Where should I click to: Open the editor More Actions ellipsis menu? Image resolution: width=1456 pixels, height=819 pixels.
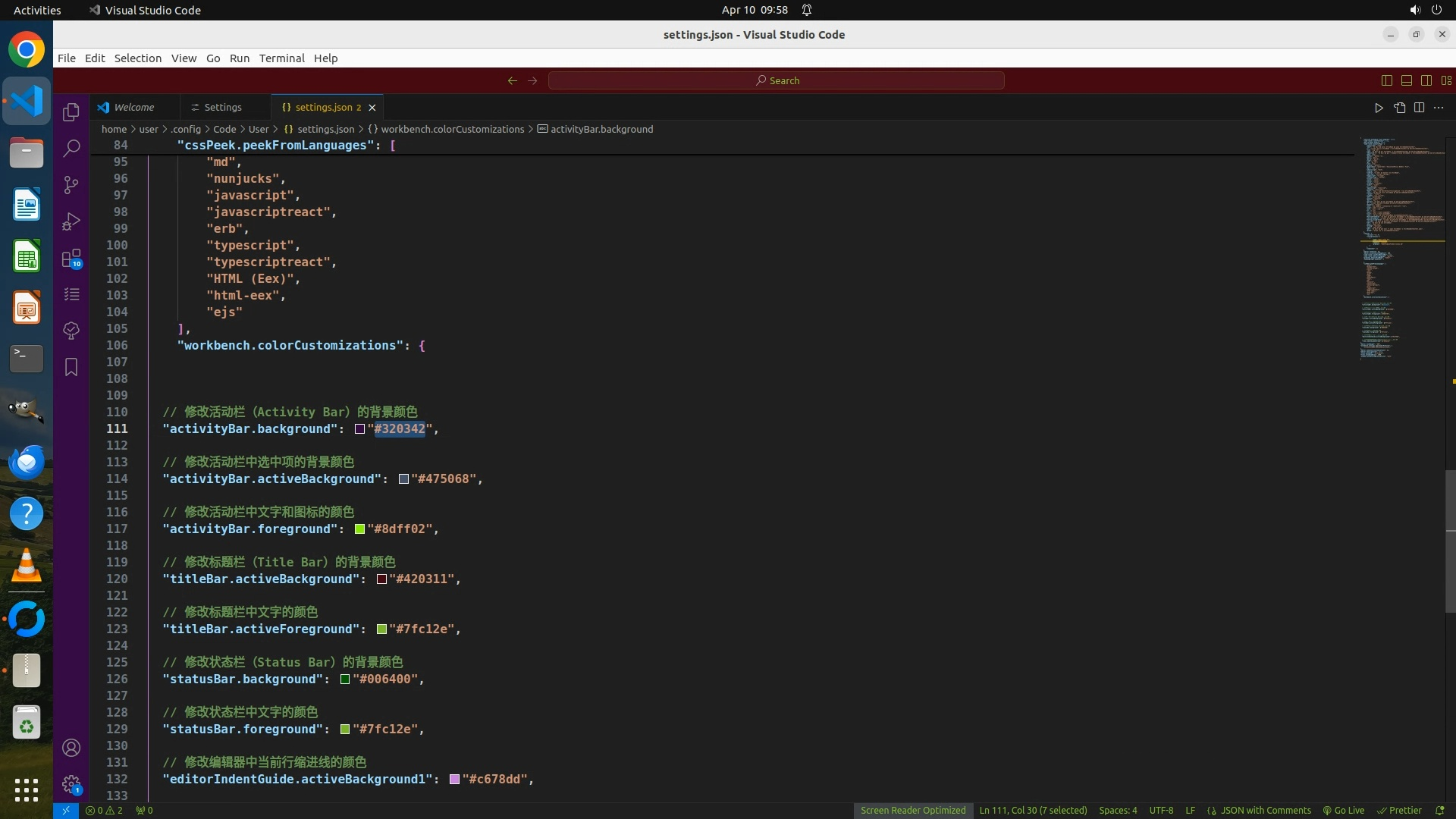pos(1439,108)
